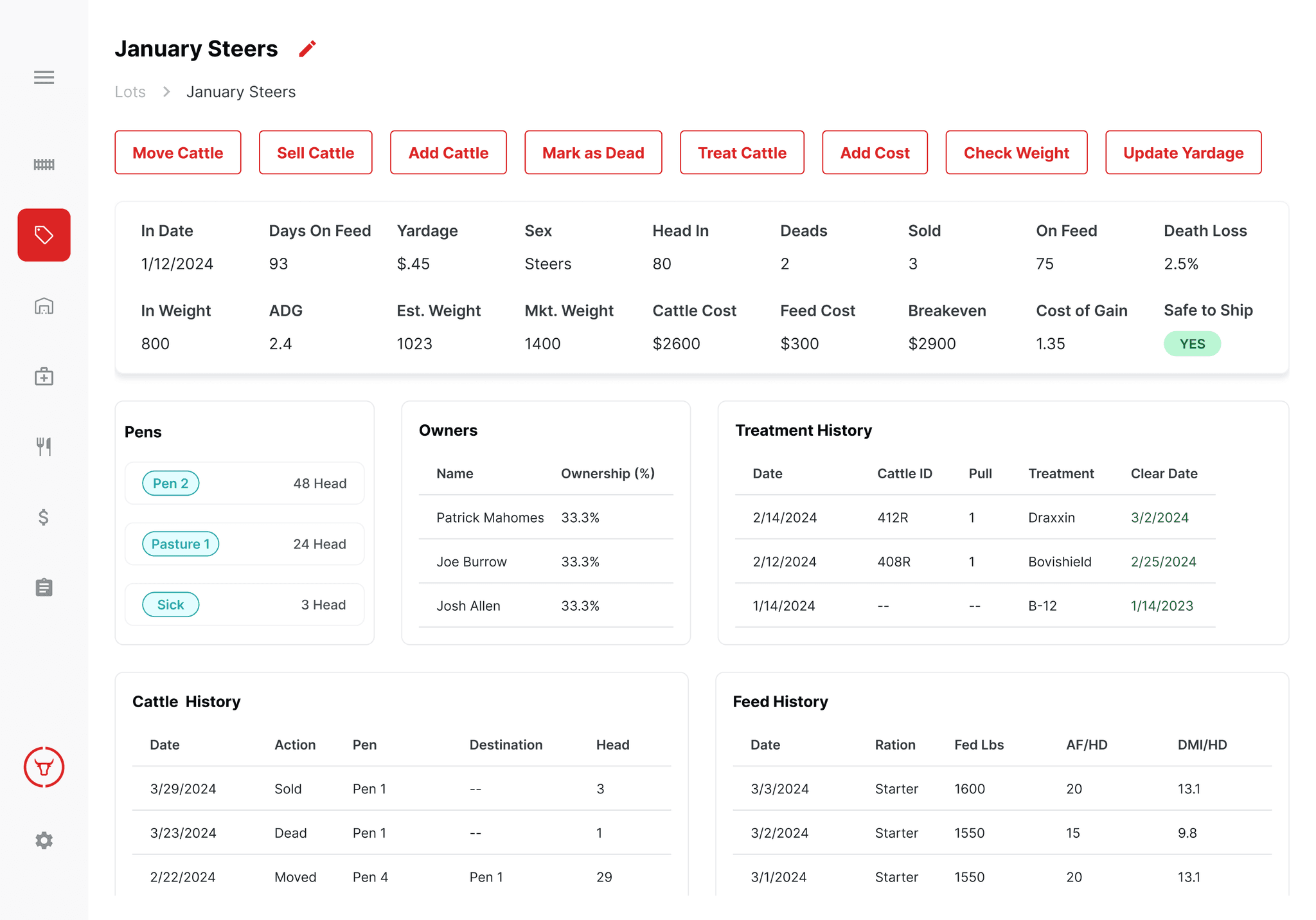Image resolution: width=1316 pixels, height=920 pixels.
Task: Open settings gear in sidebar
Action: click(x=44, y=840)
